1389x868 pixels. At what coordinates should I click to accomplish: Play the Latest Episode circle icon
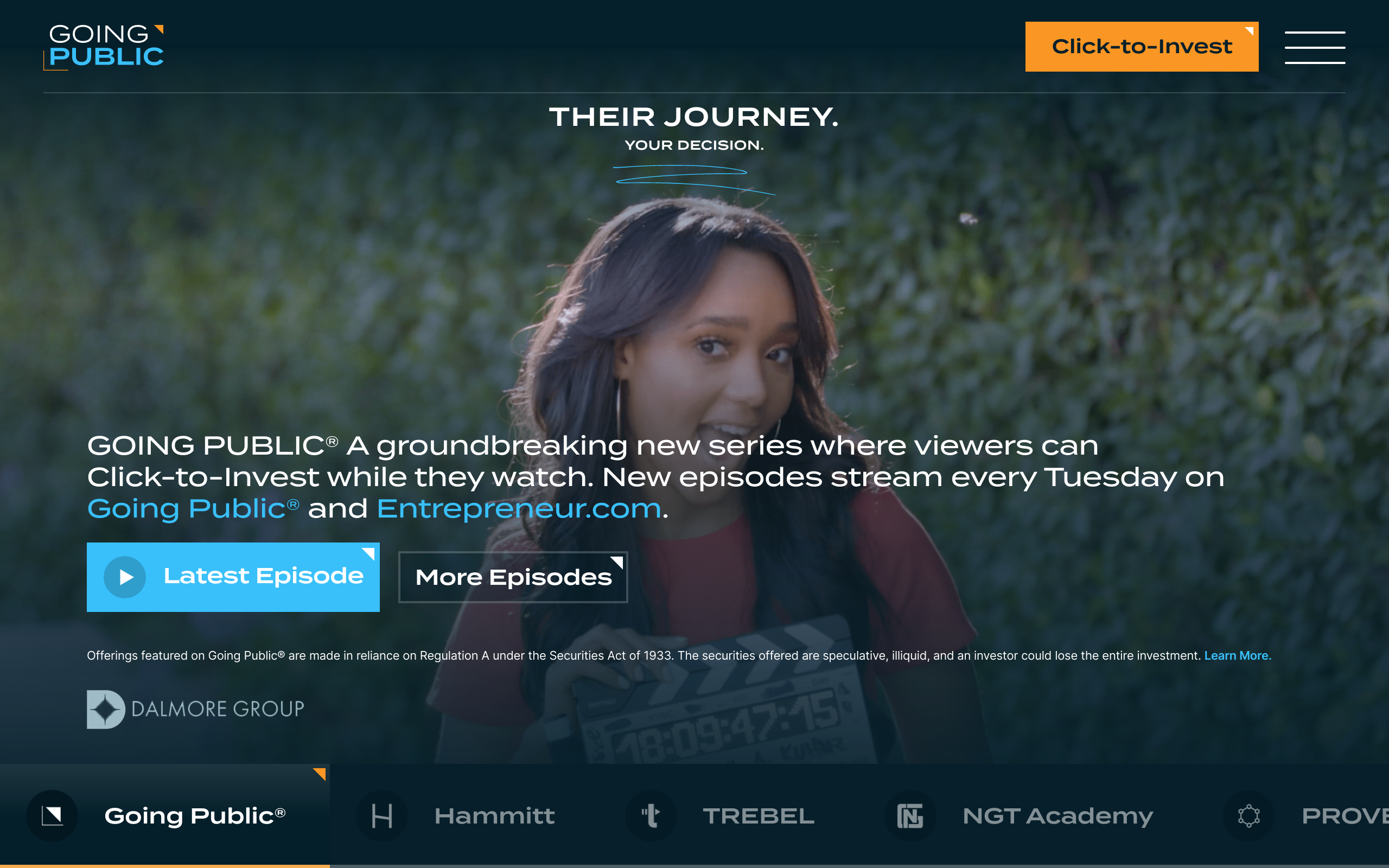tap(125, 577)
